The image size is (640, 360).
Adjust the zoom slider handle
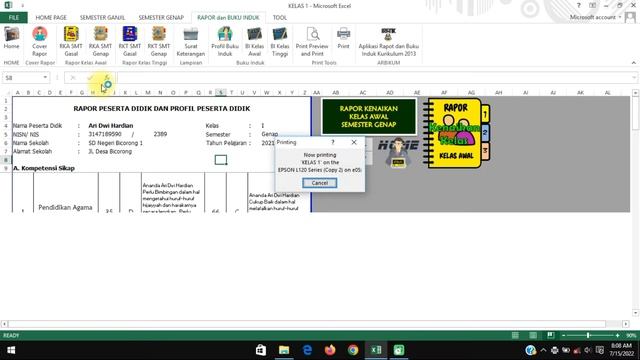click(x=588, y=335)
